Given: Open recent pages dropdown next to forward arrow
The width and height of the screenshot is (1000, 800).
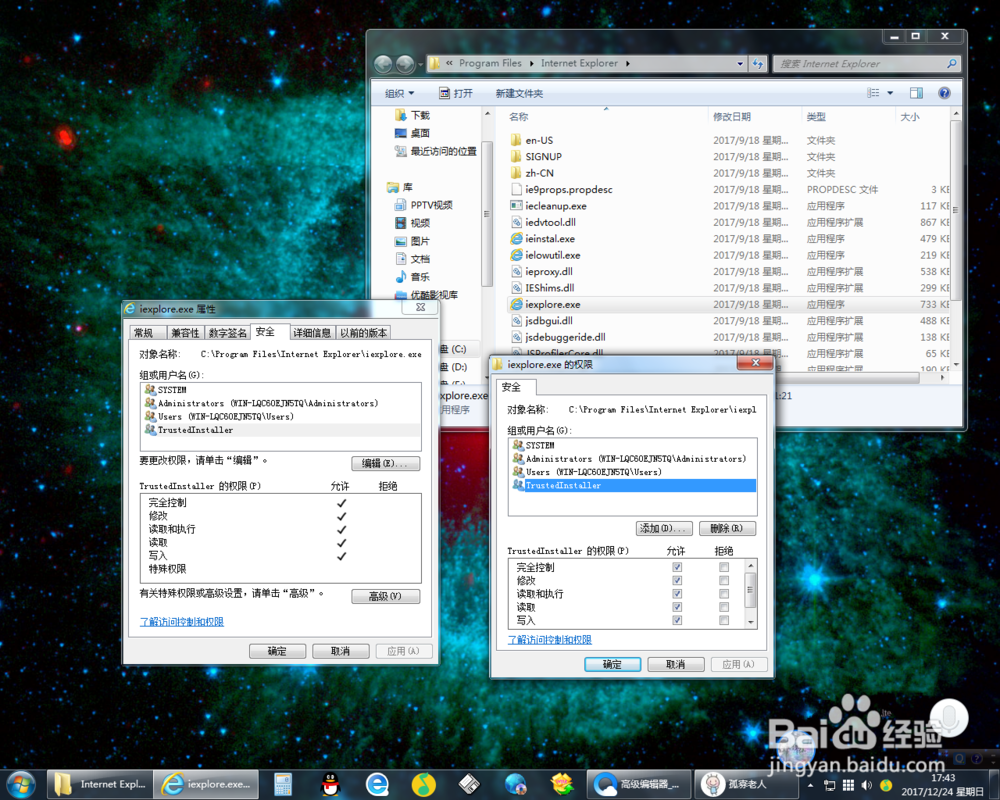Looking at the screenshot, I should (x=420, y=64).
